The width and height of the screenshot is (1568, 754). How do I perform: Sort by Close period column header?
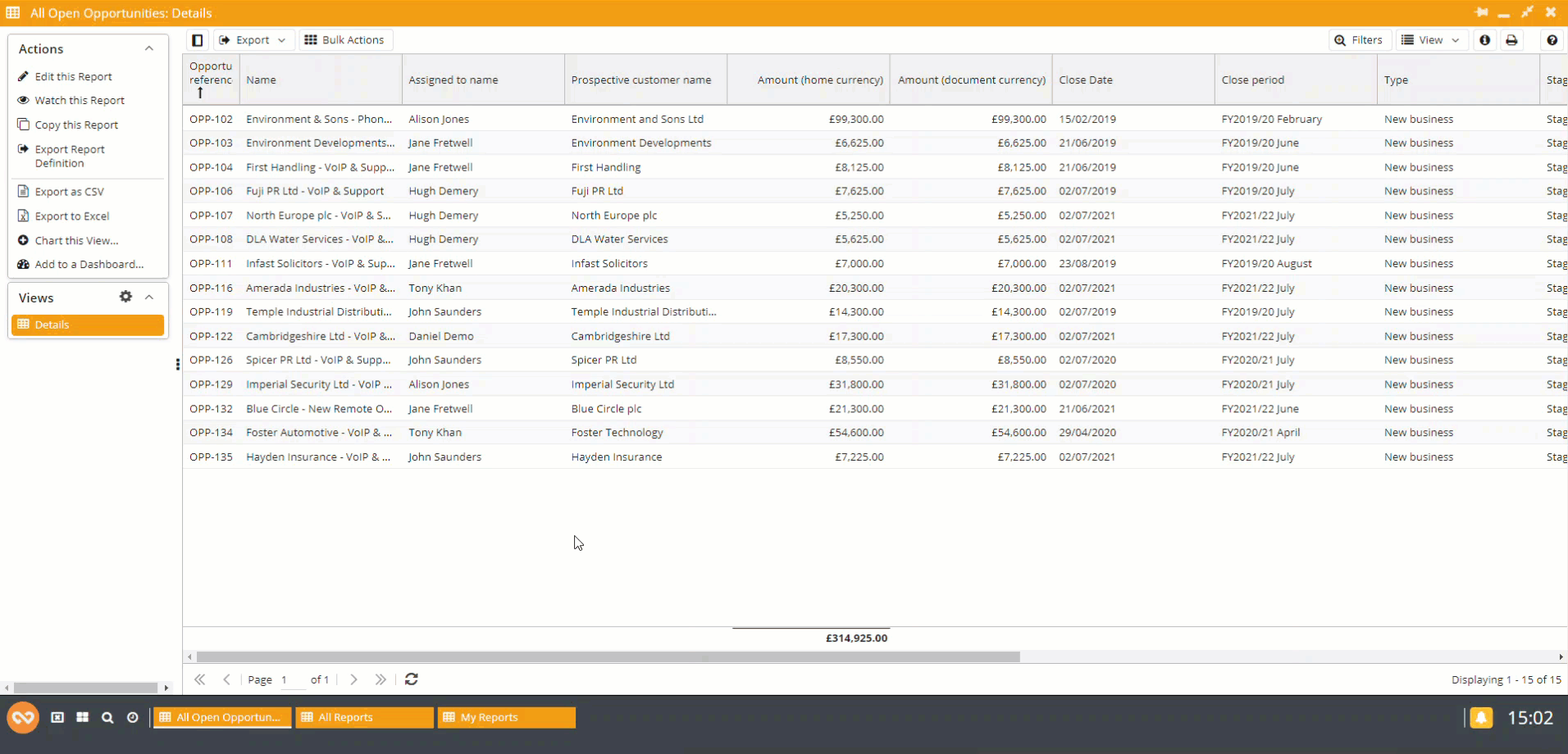[x=1296, y=79]
